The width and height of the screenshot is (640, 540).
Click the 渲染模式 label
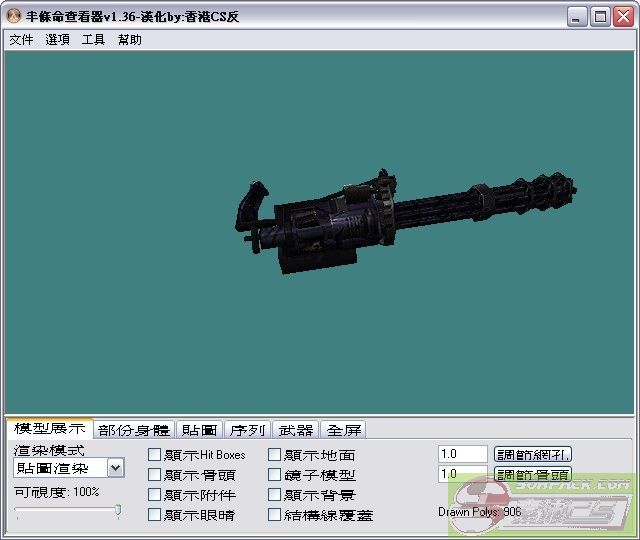[x=49, y=451]
